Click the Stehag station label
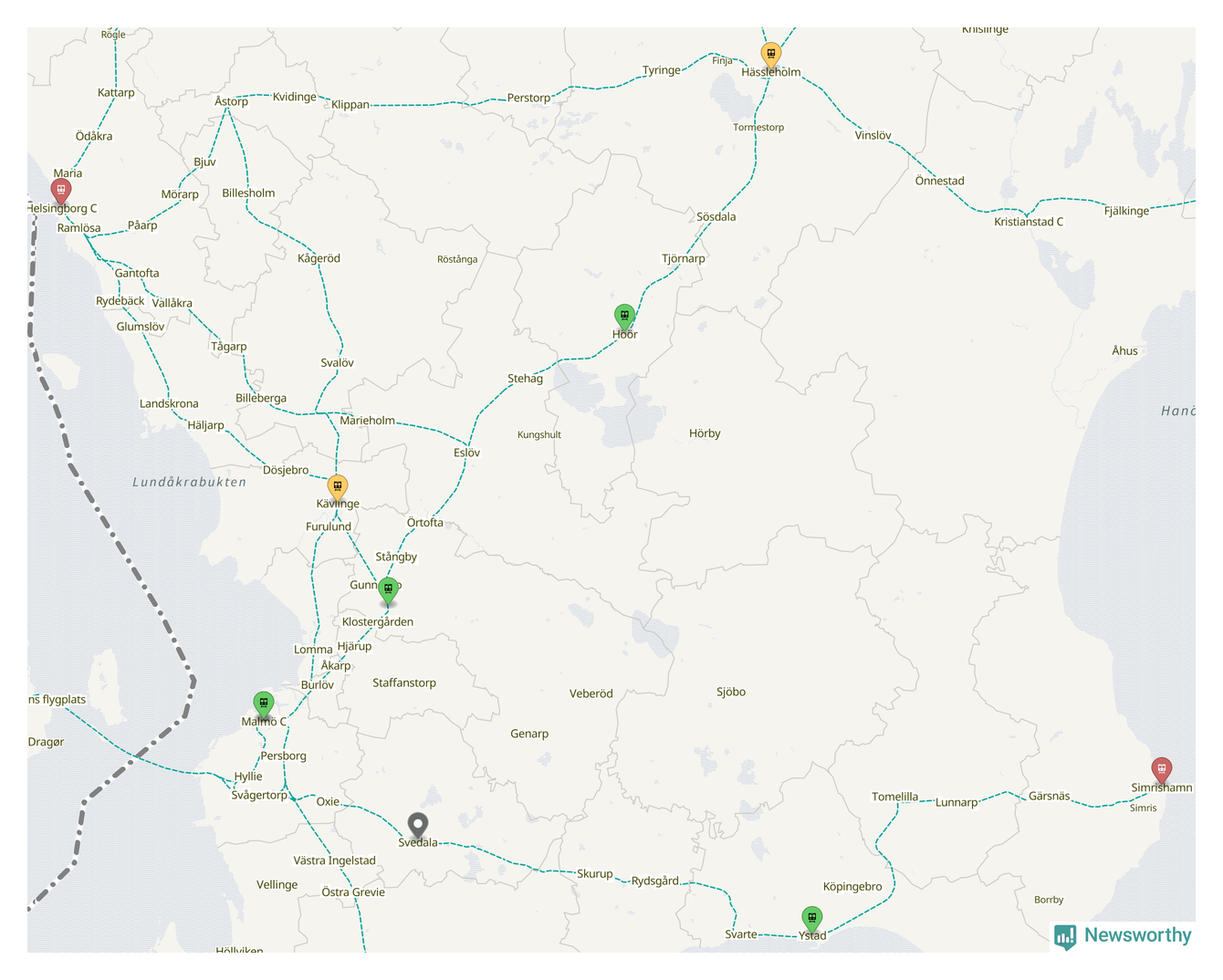The height and width of the screenshot is (980, 1223). [525, 378]
